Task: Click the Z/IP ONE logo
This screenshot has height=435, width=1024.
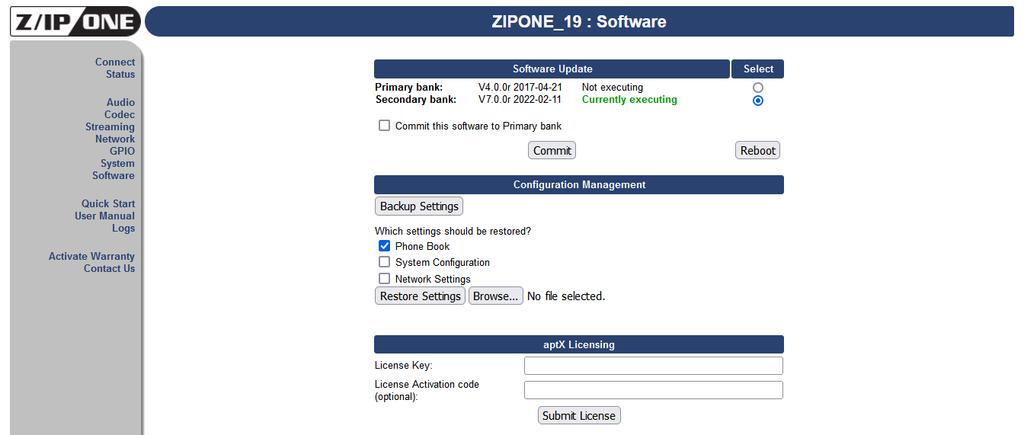Action: [75, 22]
